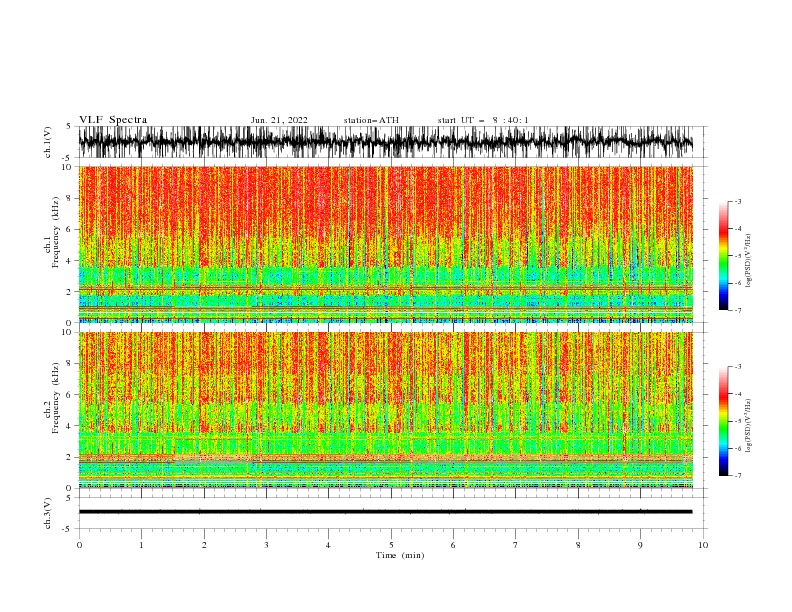Click the ch.3 waveform trace
This screenshot has width=792, height=612.
385,512
